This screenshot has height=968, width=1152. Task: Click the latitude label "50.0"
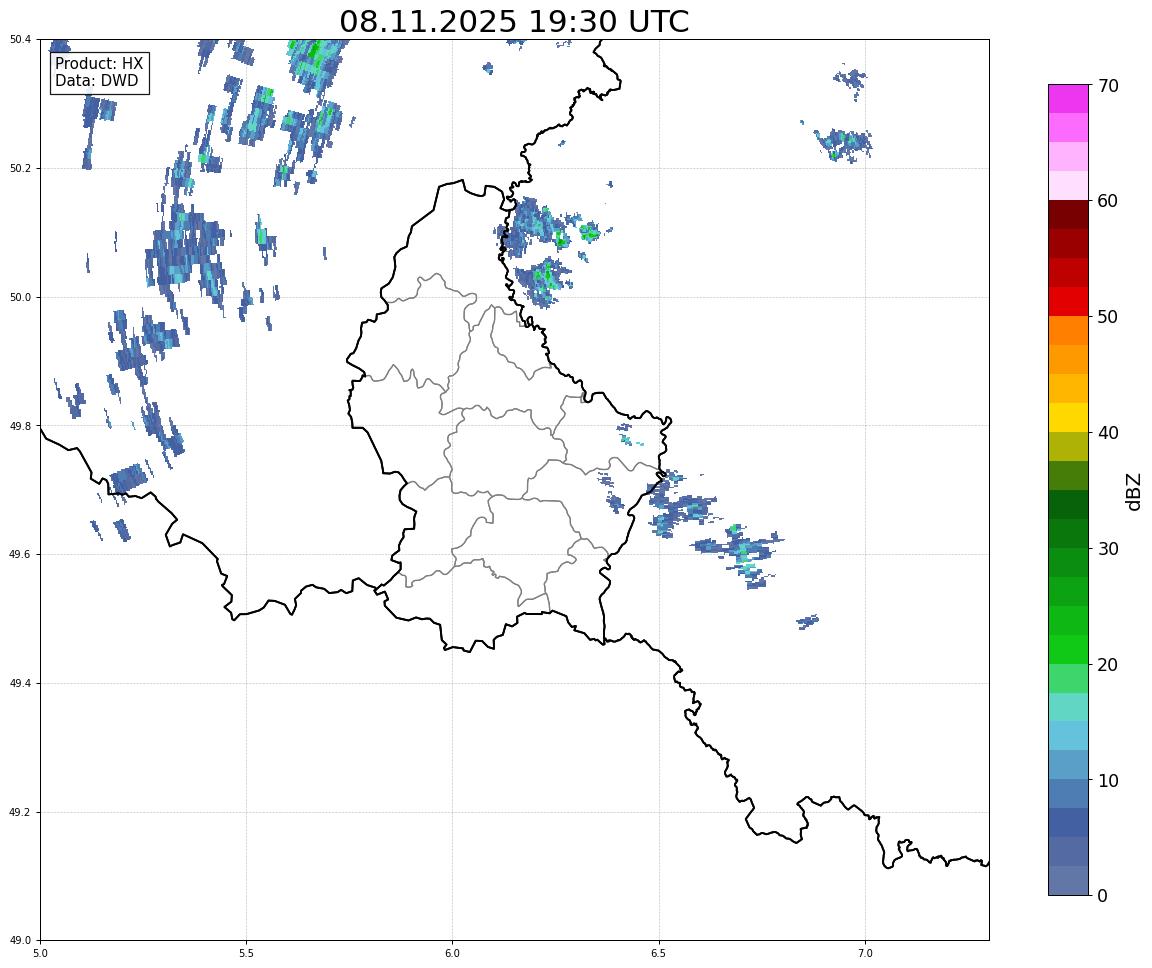pyautogui.click(x=20, y=297)
